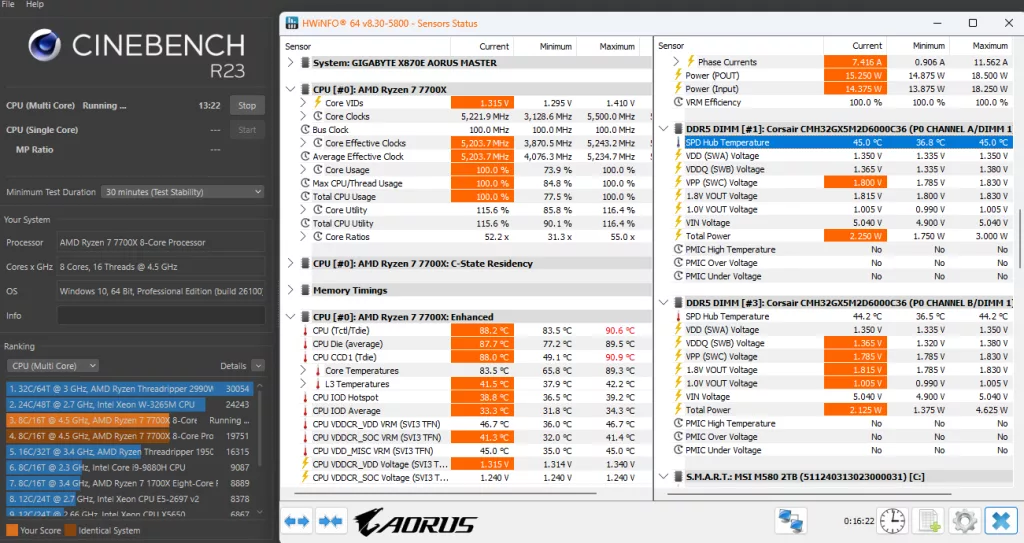Collapse the Ryzen 7 7700X Enhanced group
Screen dimensions: 1024x543
[x=291, y=317]
